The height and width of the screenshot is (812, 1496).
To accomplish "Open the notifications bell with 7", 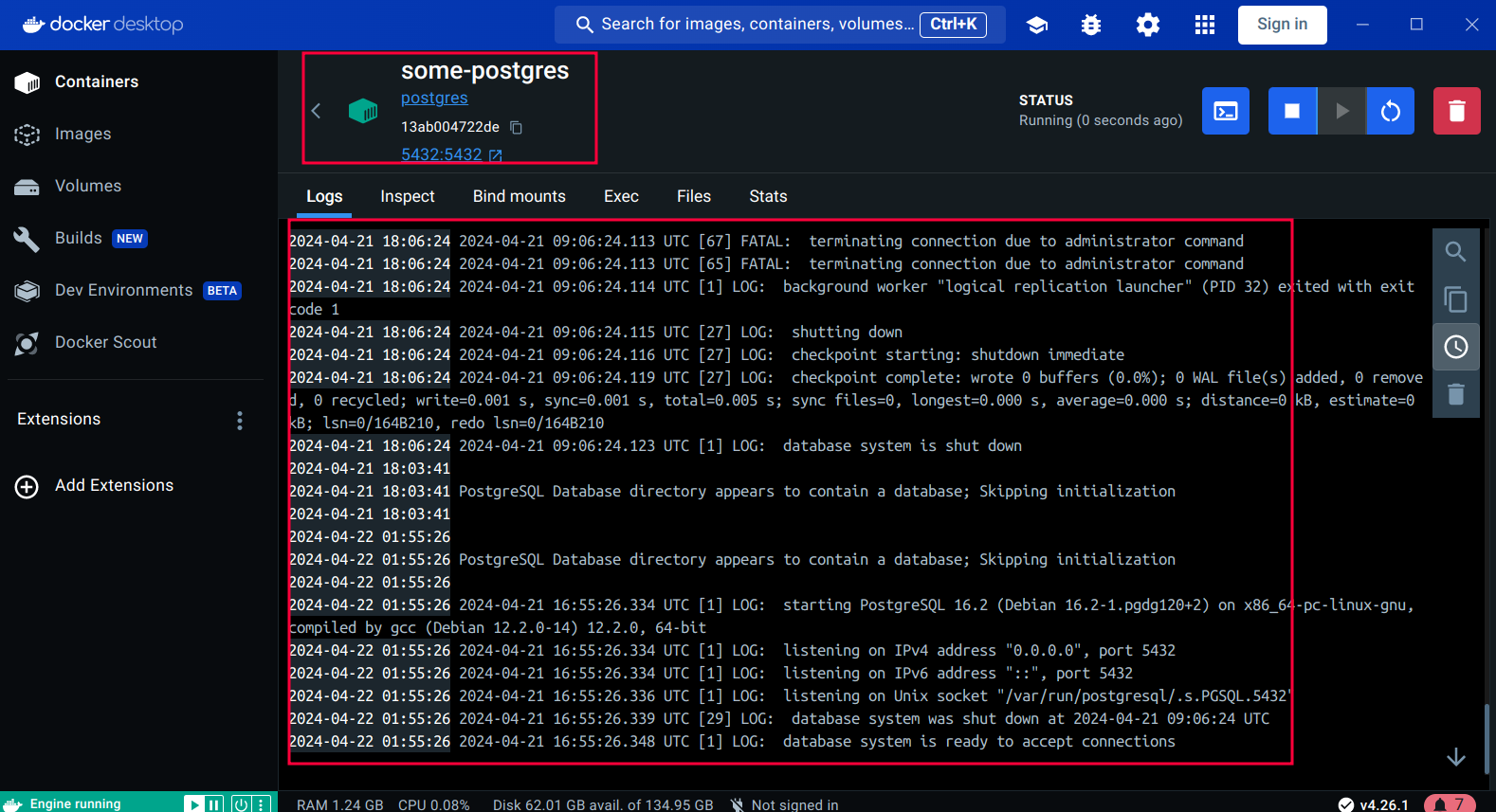I will click(1450, 803).
